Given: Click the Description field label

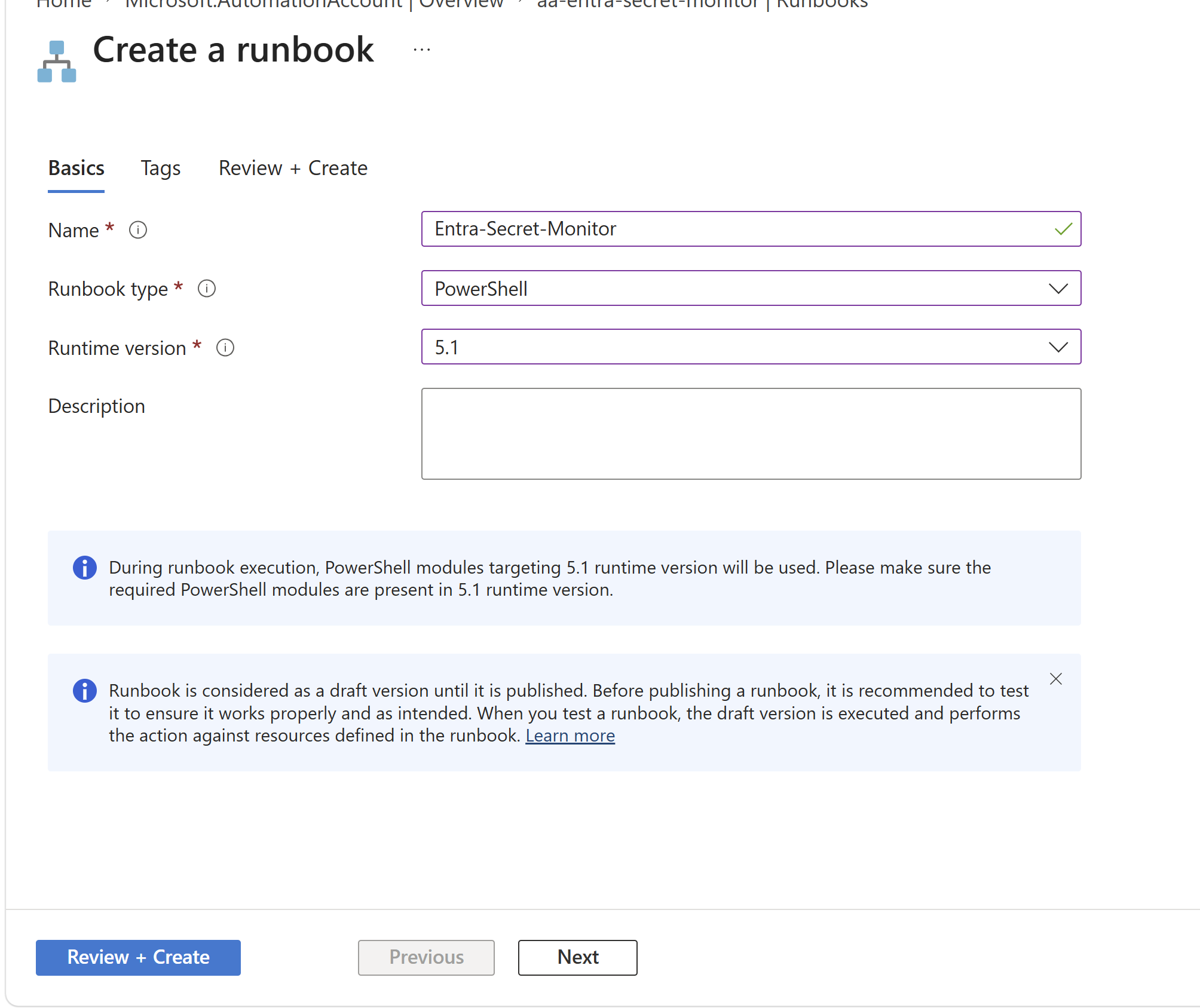Looking at the screenshot, I should pos(97,406).
